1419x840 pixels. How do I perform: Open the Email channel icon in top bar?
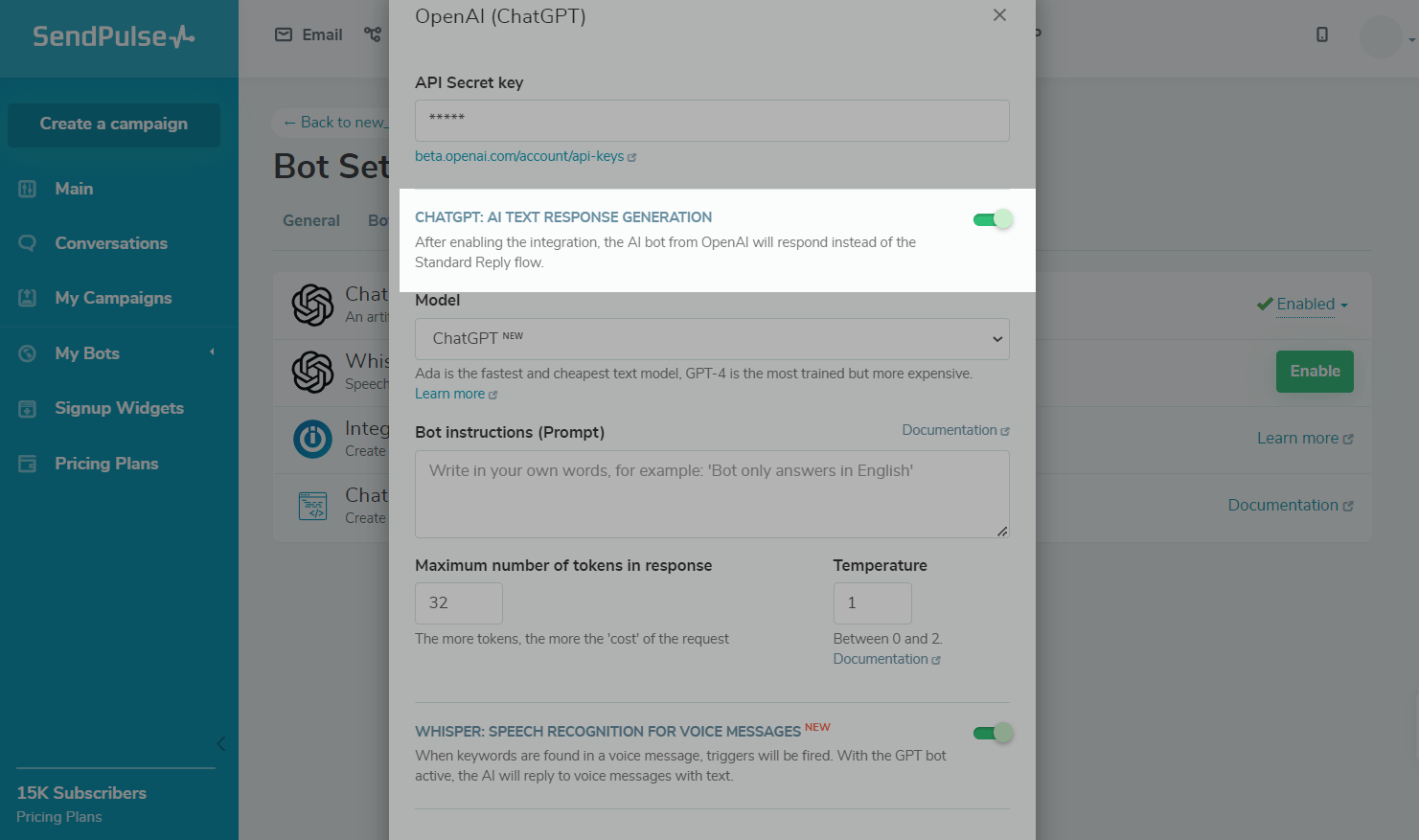284,35
